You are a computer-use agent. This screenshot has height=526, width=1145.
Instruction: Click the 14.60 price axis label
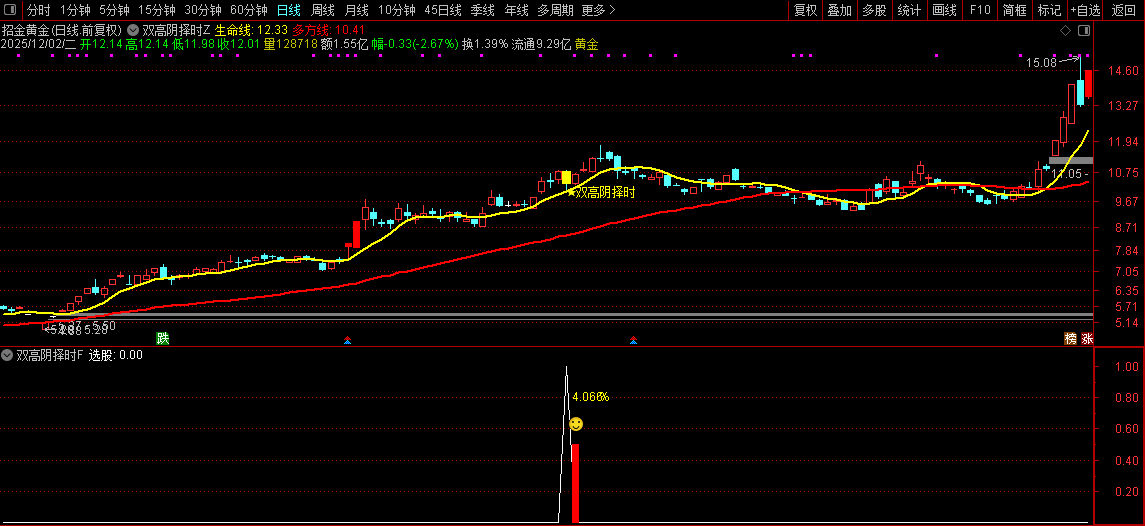point(1125,72)
